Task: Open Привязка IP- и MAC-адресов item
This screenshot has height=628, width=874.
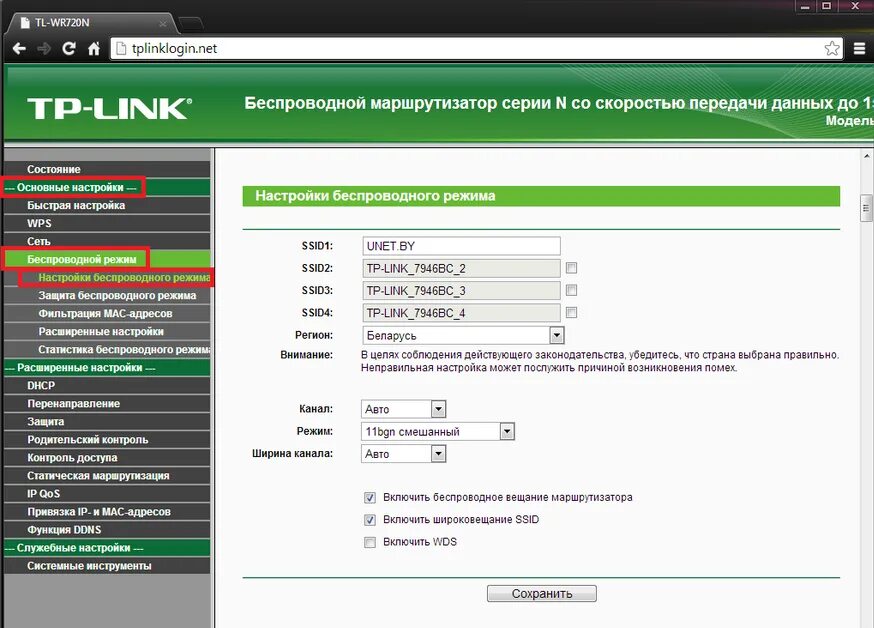Action: [107, 512]
